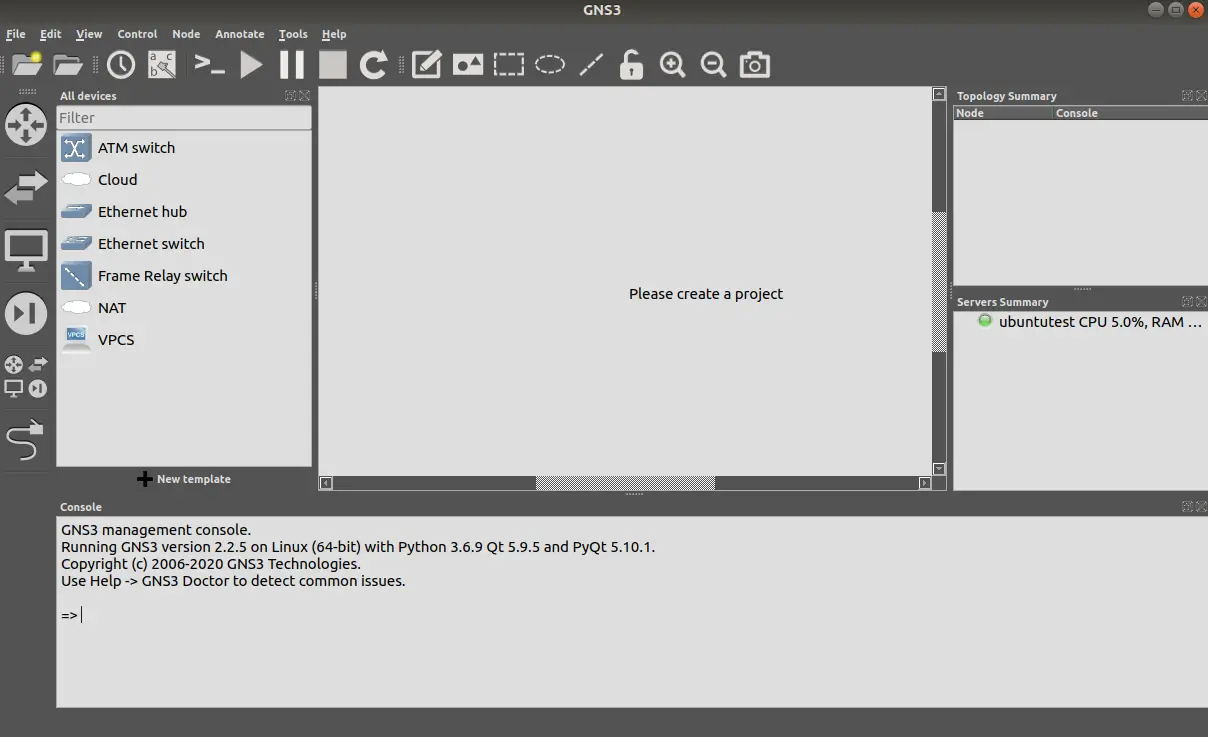Close the Topology Summary panel

(x=1201, y=96)
